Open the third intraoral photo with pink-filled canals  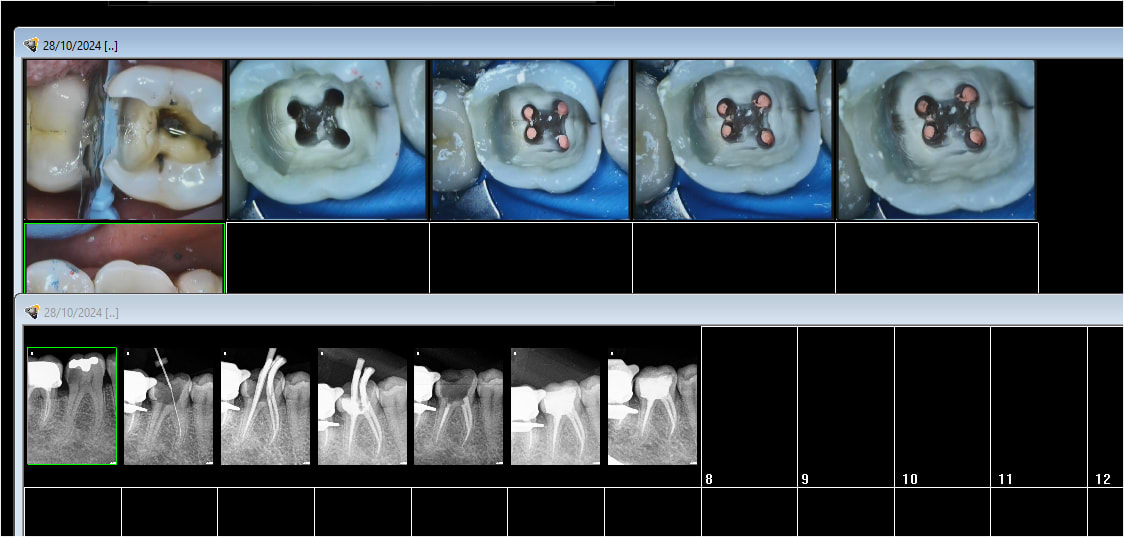[531, 139]
